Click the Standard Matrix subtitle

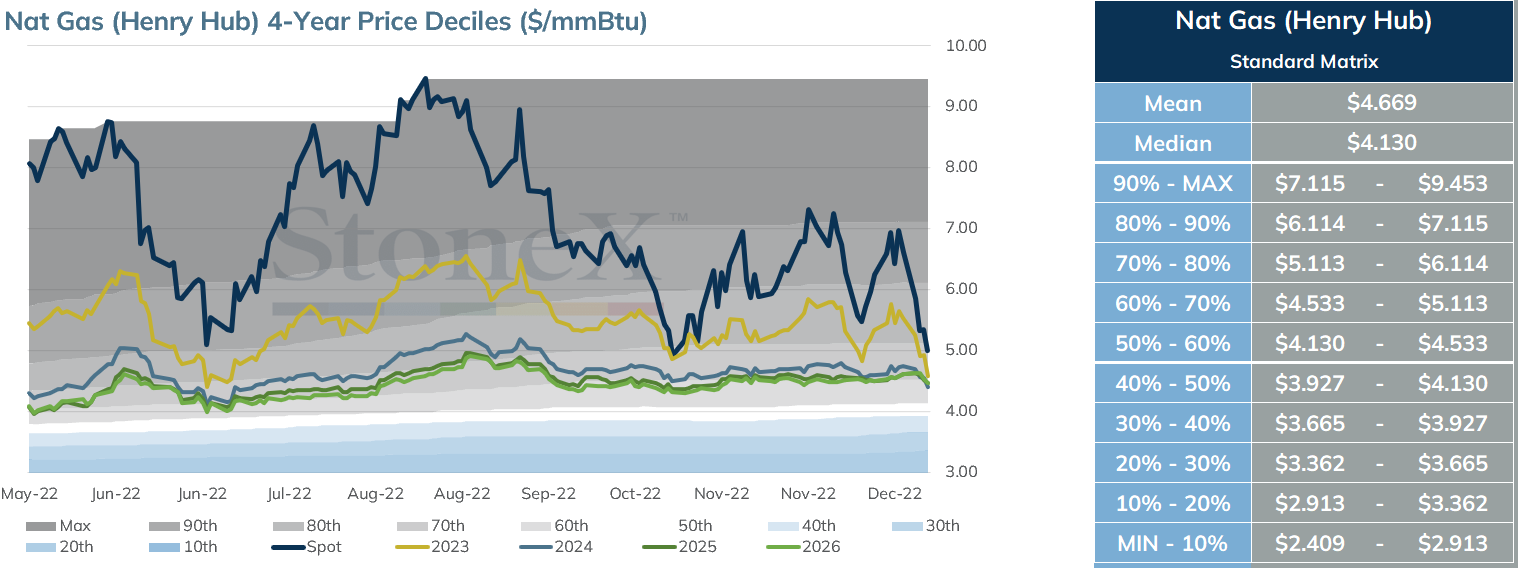1304,62
